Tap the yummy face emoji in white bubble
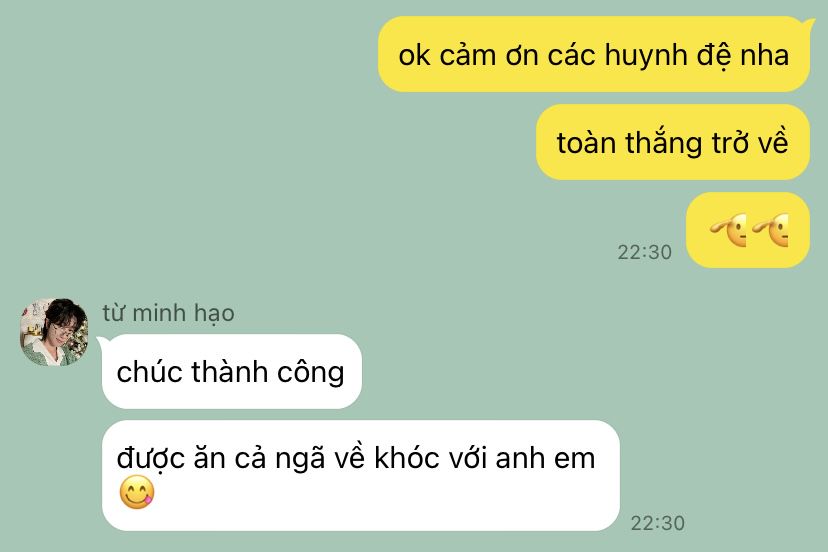828x552 pixels. [137, 492]
